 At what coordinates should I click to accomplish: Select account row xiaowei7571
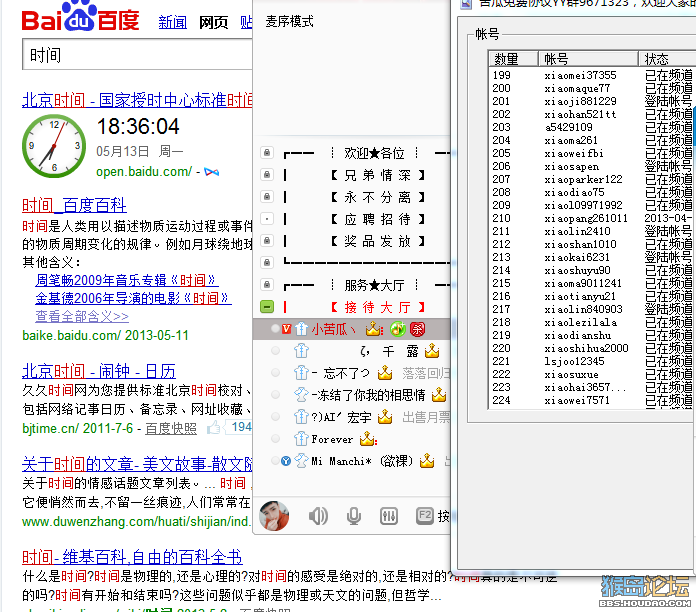coord(591,400)
